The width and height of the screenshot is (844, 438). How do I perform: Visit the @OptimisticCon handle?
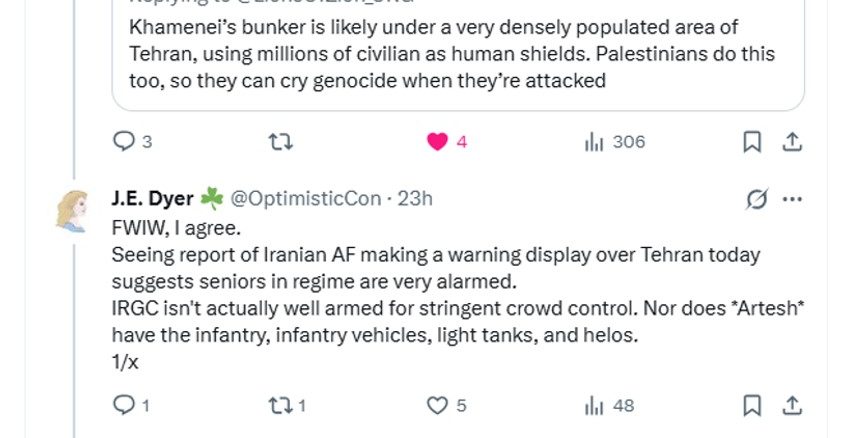coord(306,198)
